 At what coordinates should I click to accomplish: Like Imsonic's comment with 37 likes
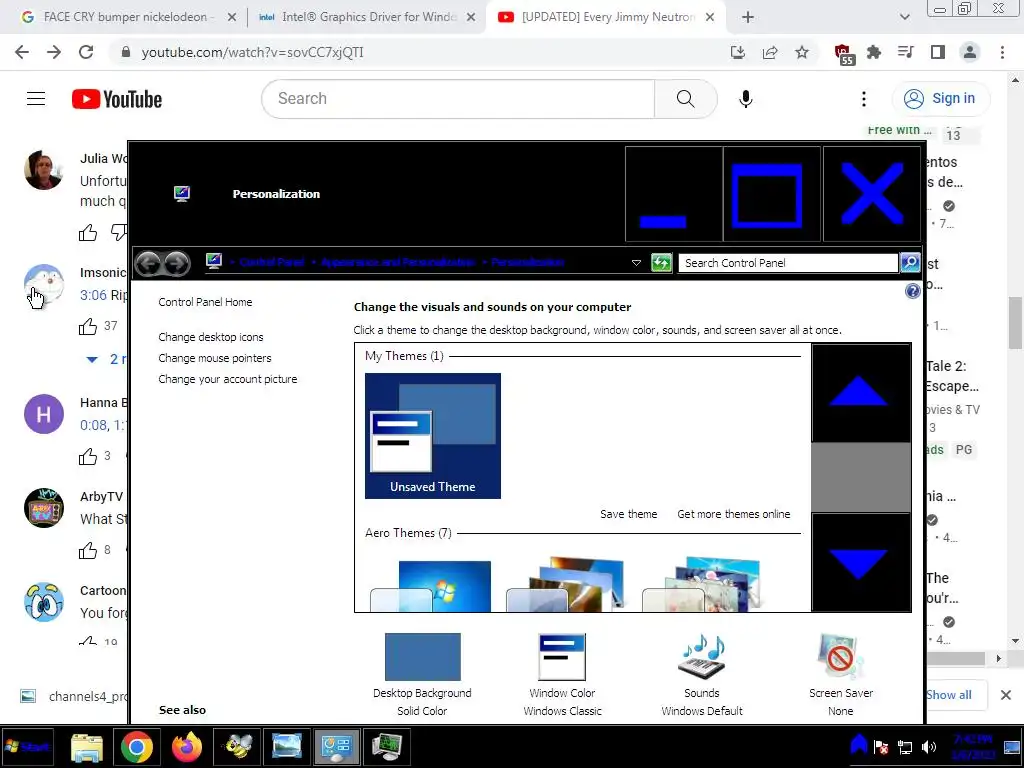pyautogui.click(x=88, y=327)
